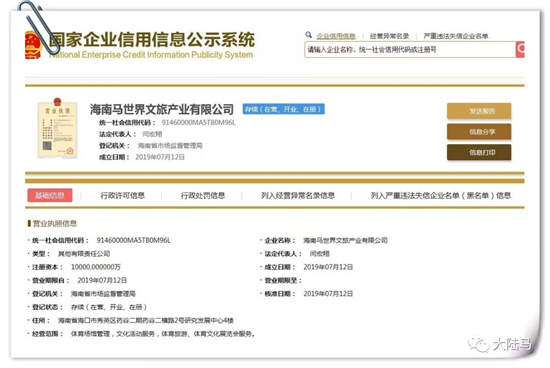Screen dimensions: 550x368
Task: Click the 海南马世界文旅产业有限公司 company title
Action: coord(162,109)
